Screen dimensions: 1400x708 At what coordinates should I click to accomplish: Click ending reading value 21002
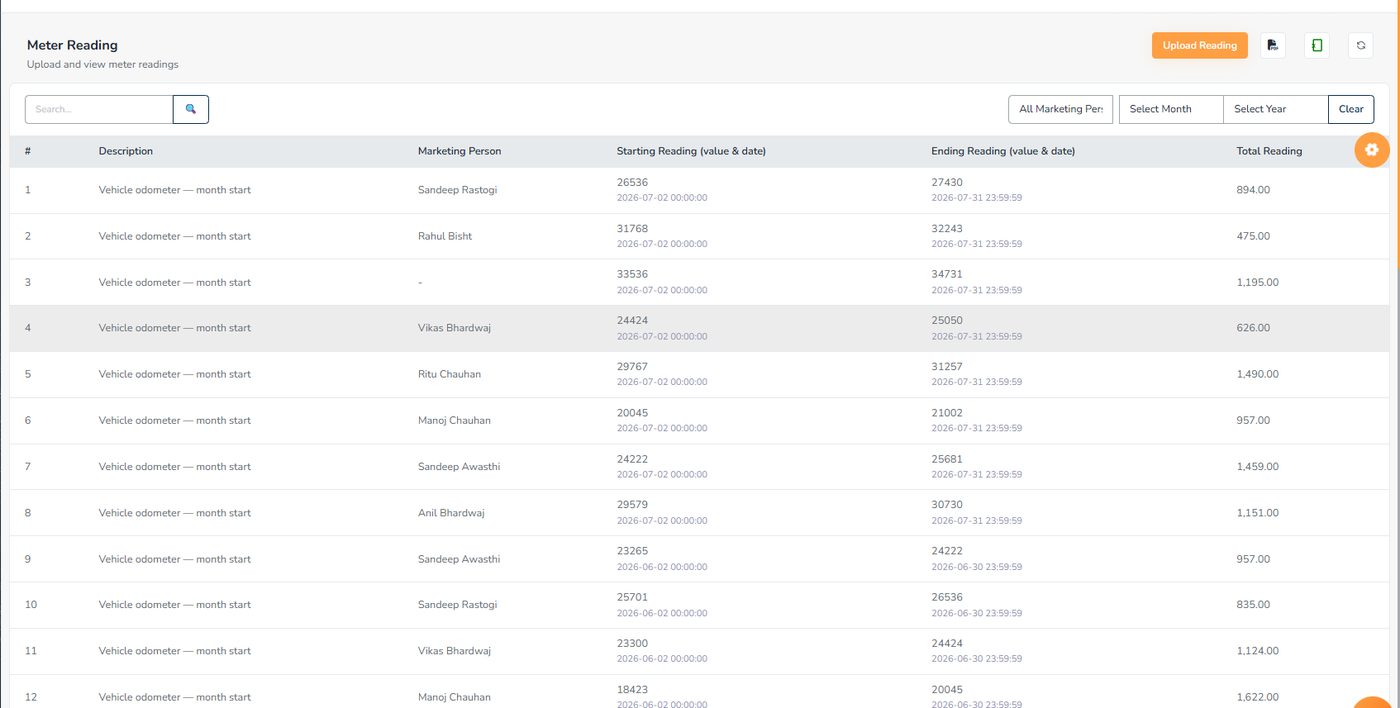point(947,412)
